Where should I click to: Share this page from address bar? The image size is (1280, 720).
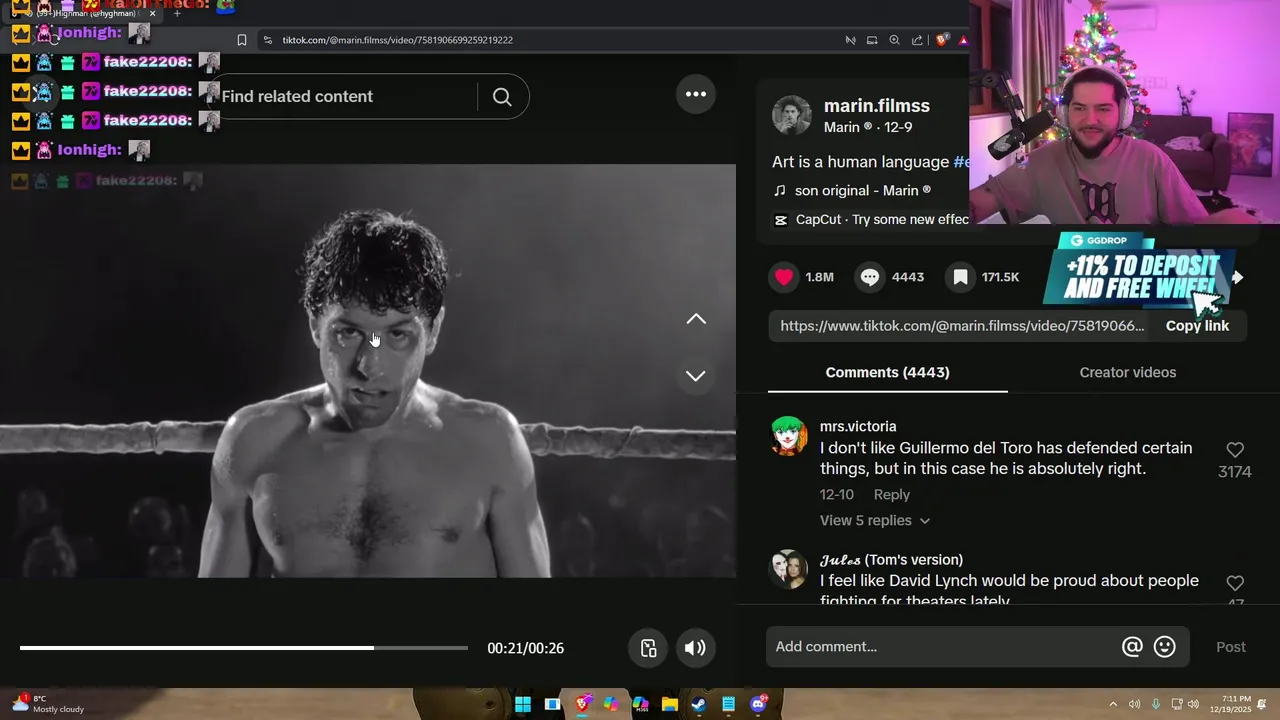pos(917,40)
